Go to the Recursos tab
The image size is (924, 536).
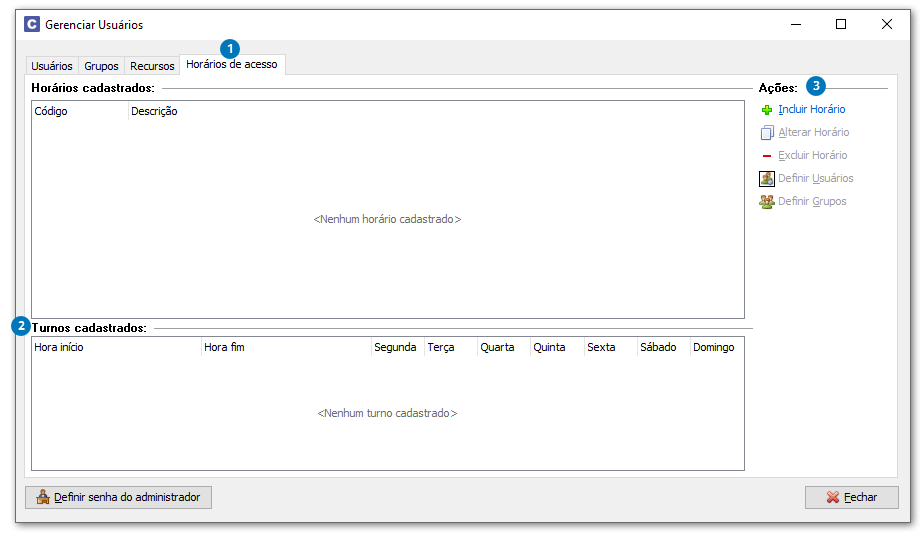click(152, 66)
